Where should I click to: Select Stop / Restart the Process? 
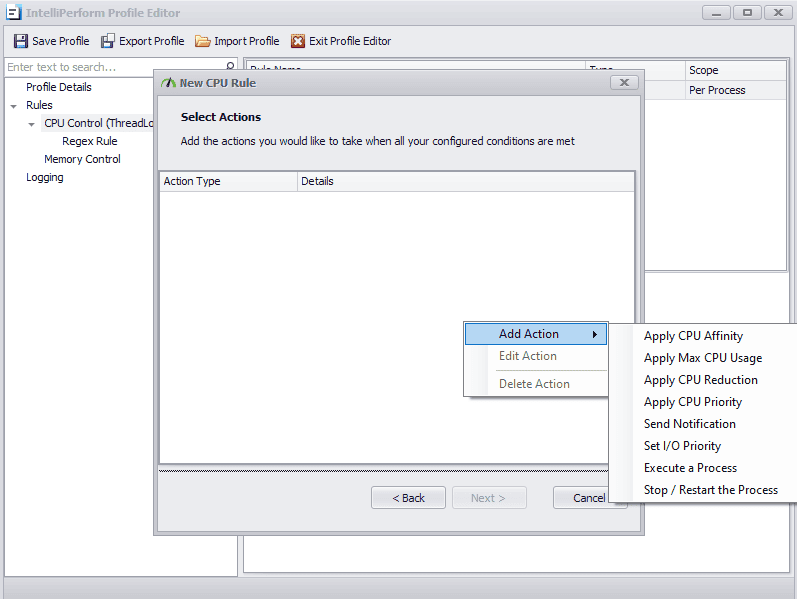click(x=710, y=490)
